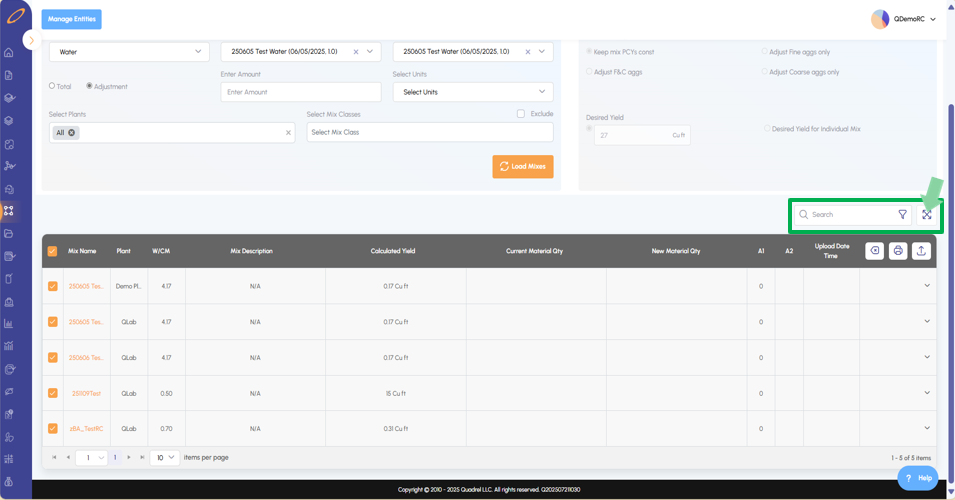Open the second 250605 Test Water dropdown arrow
This screenshot has height=500, width=955.
click(541, 52)
